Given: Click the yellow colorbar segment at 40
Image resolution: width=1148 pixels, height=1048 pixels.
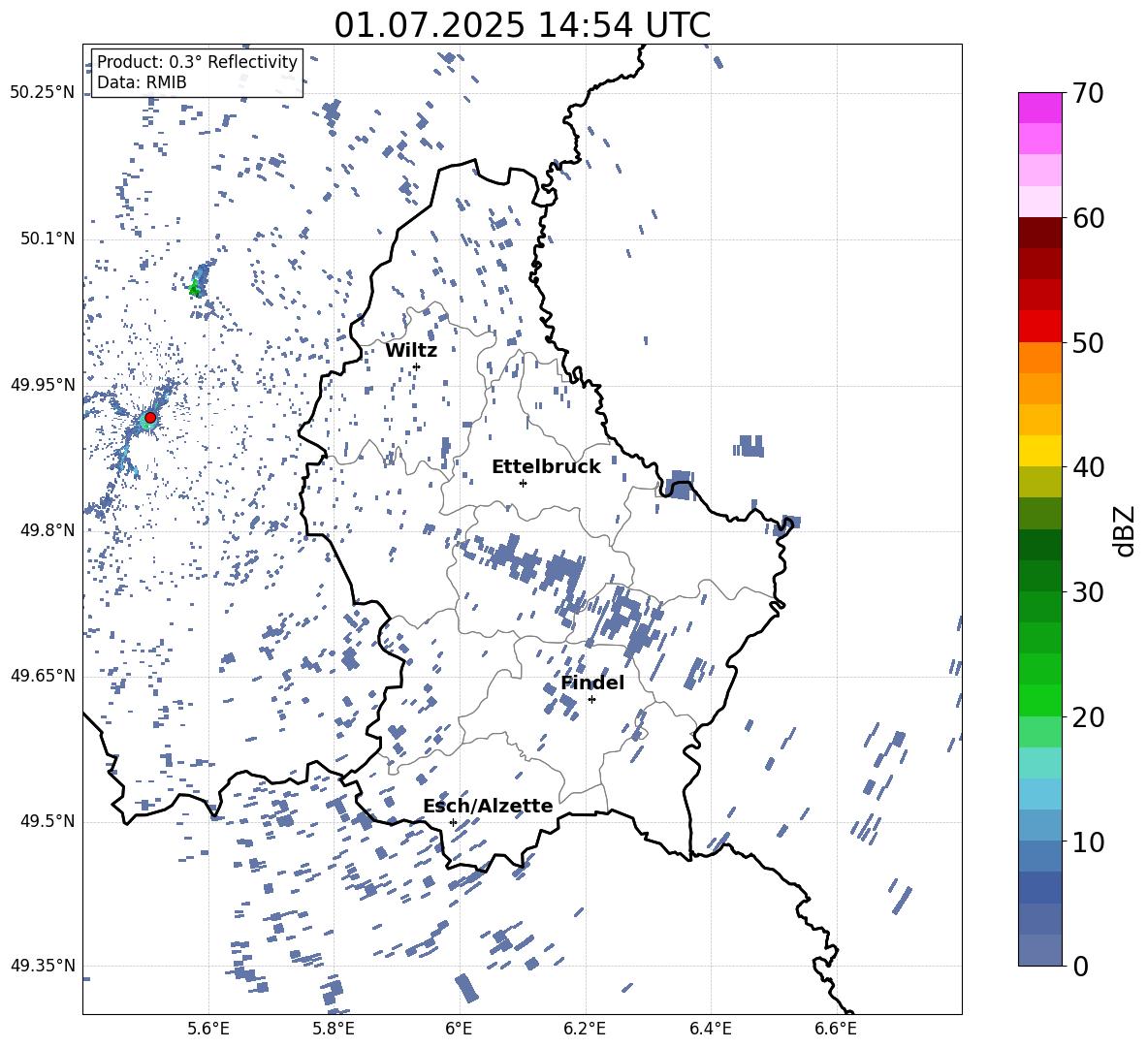Looking at the screenshot, I should point(1040,451).
